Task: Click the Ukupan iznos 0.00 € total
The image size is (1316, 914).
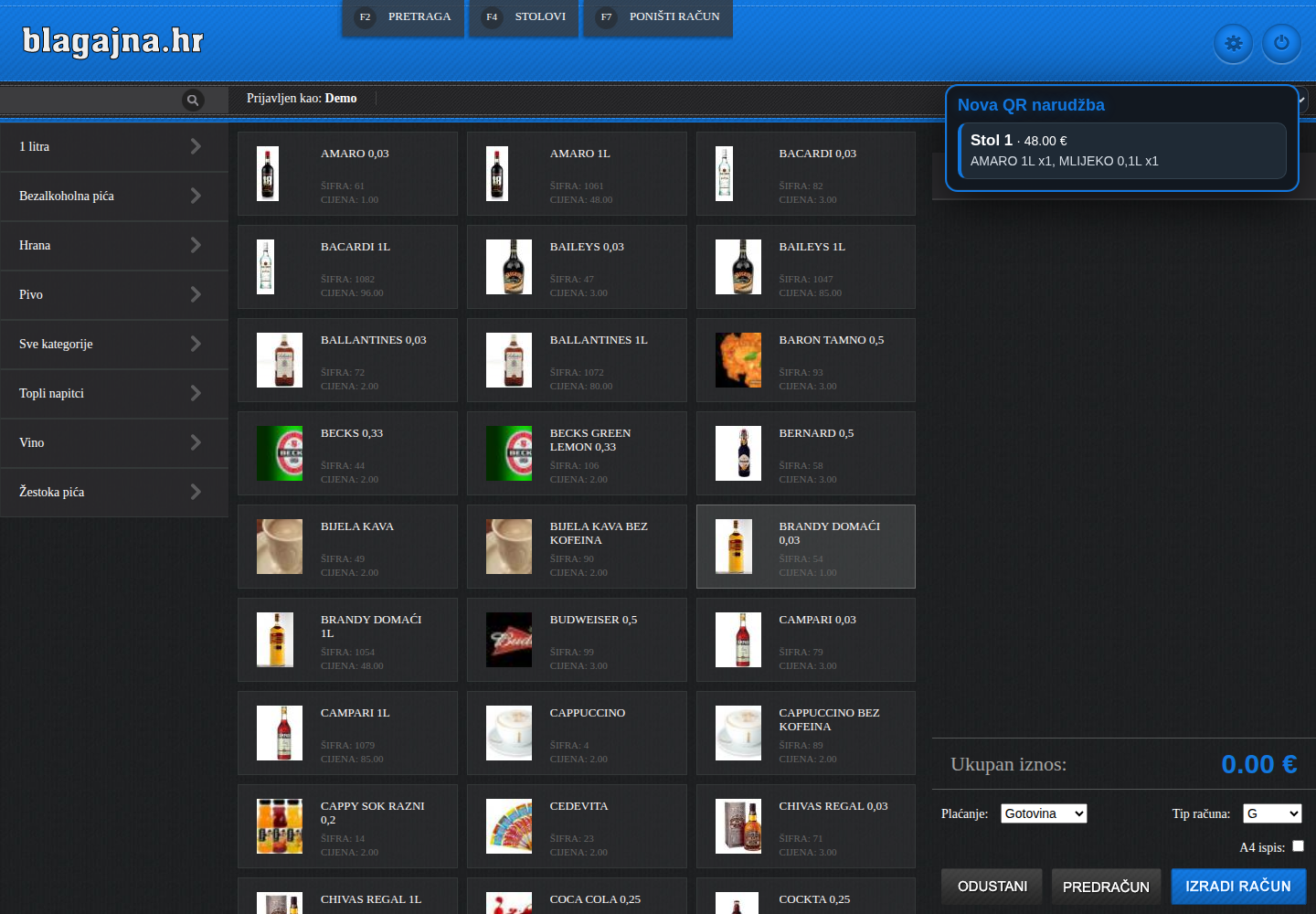Action: (1259, 764)
